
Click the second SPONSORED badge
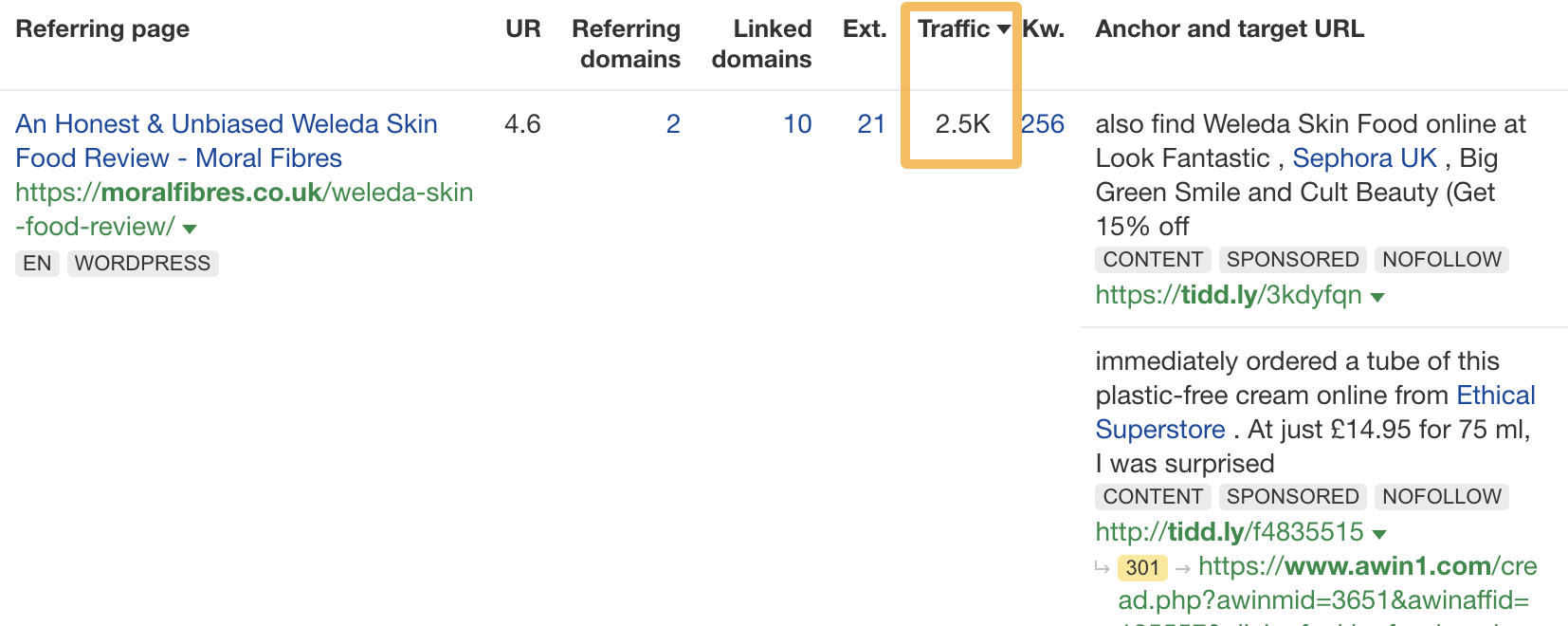[x=1292, y=496]
